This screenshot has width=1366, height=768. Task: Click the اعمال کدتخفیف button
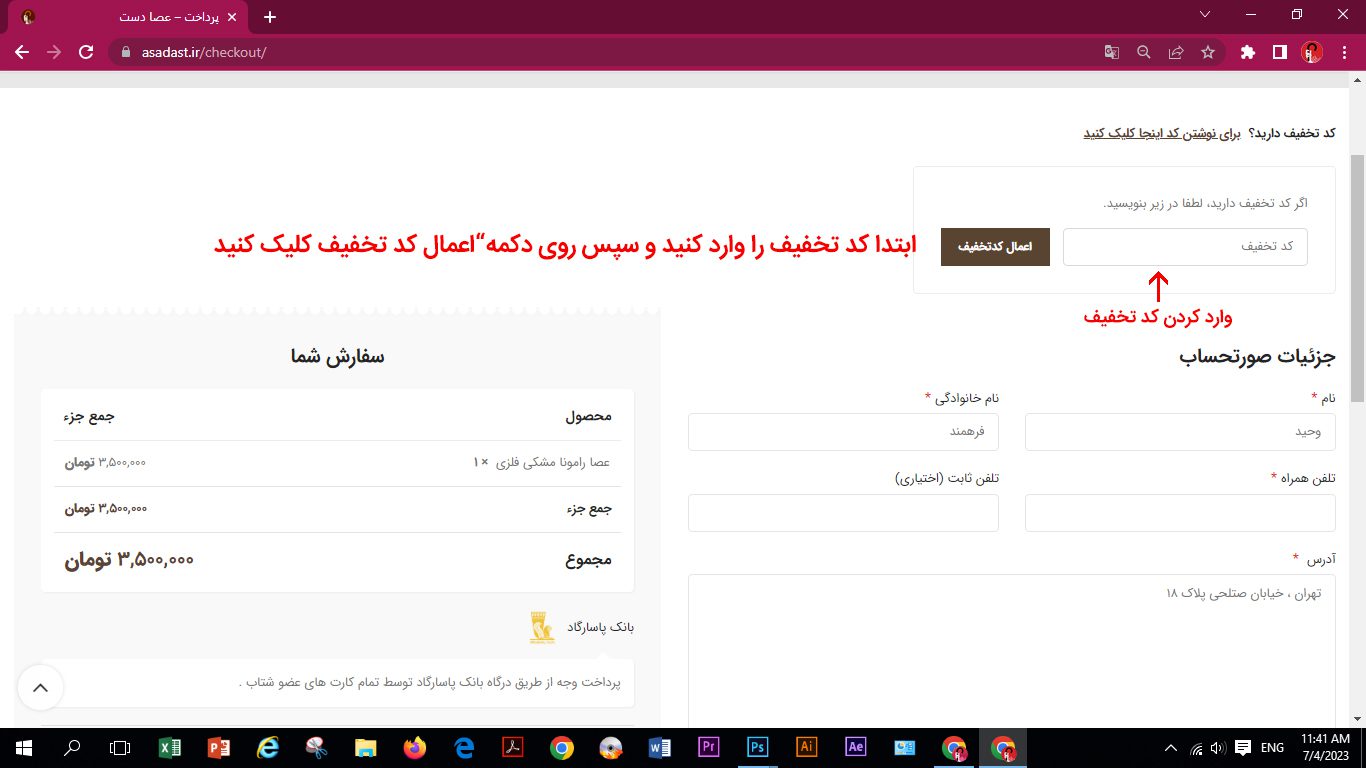click(995, 247)
